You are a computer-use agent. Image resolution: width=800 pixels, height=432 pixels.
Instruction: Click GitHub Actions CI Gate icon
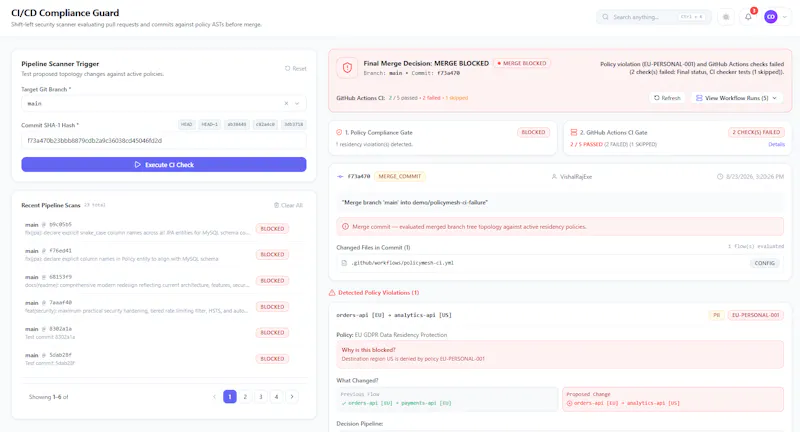pyautogui.click(x=573, y=133)
